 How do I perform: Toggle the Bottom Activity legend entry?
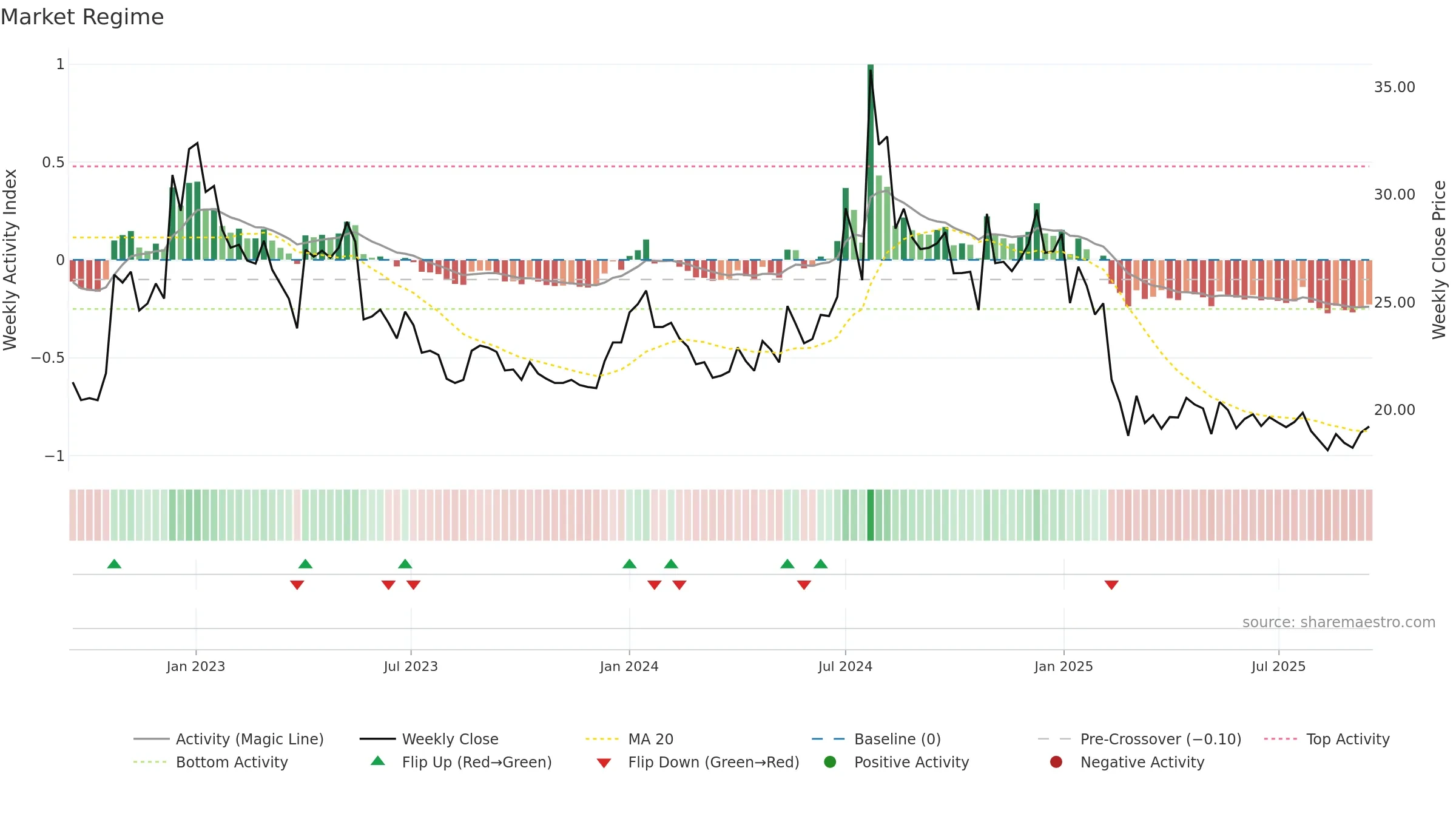pyautogui.click(x=211, y=762)
